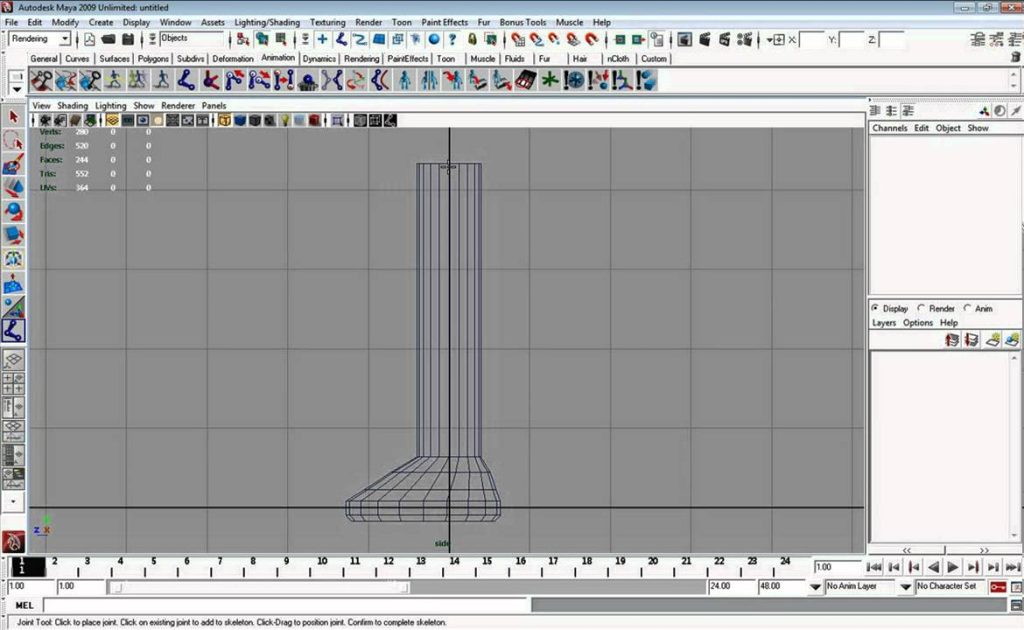The height and width of the screenshot is (630, 1024).
Task: Create new scene with page icon
Action: click(x=89, y=39)
